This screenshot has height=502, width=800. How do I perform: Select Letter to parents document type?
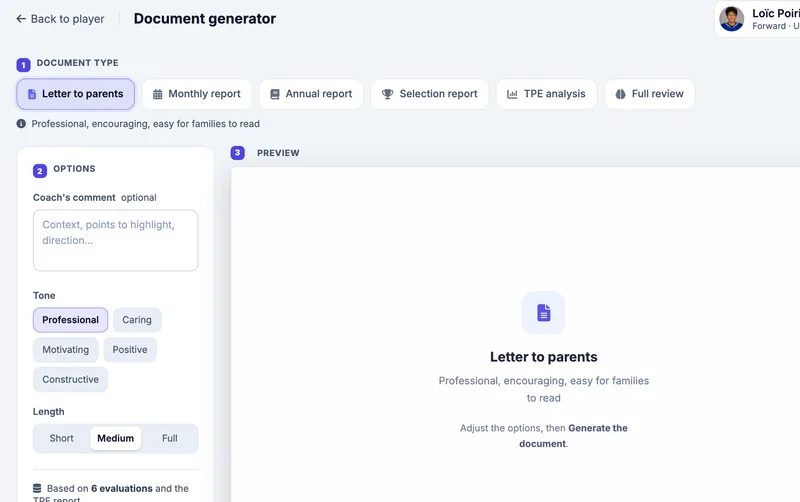coord(76,94)
